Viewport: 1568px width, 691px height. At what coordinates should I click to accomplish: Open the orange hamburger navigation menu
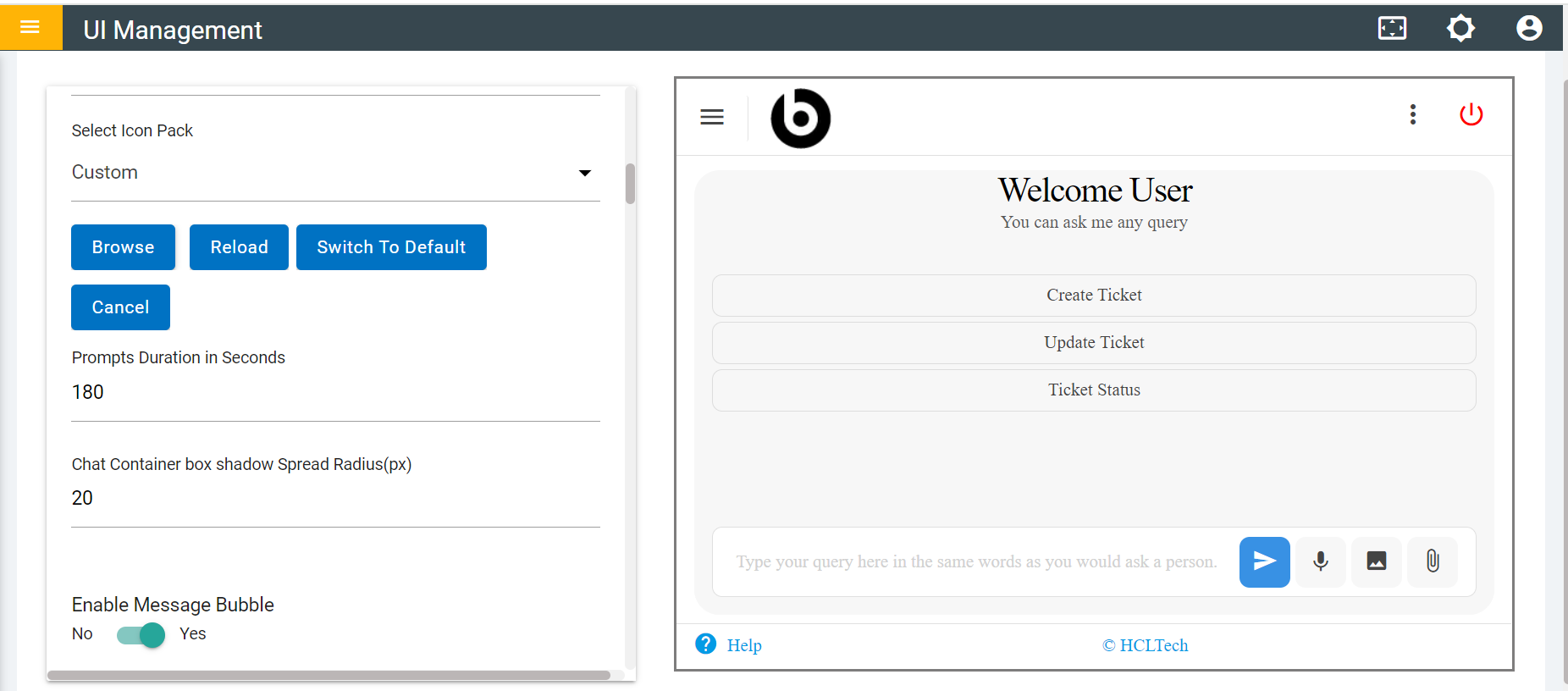click(x=30, y=27)
